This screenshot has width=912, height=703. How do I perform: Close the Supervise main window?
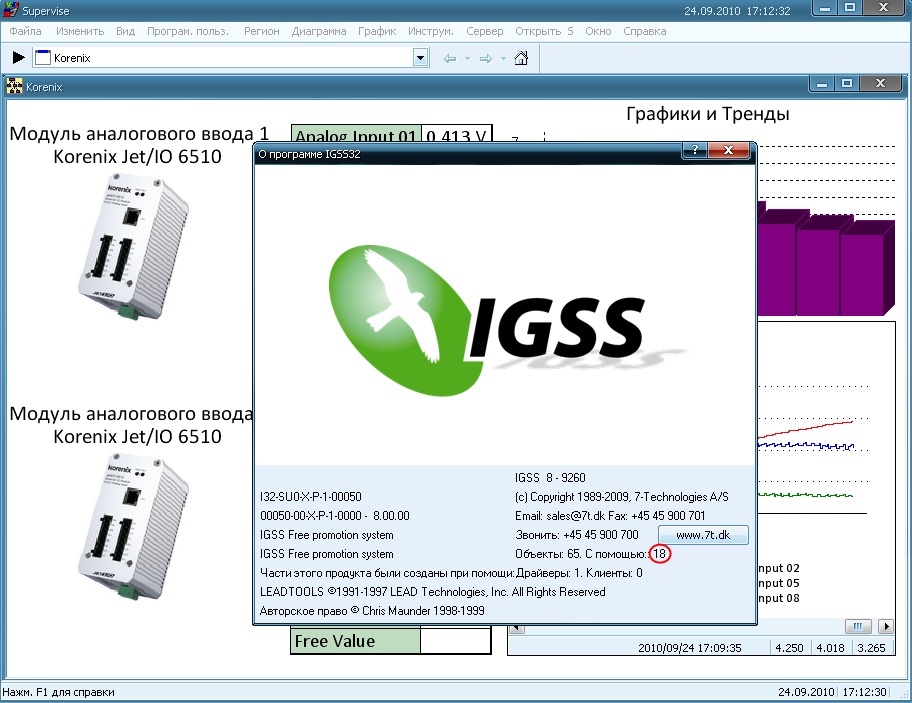coord(884,8)
